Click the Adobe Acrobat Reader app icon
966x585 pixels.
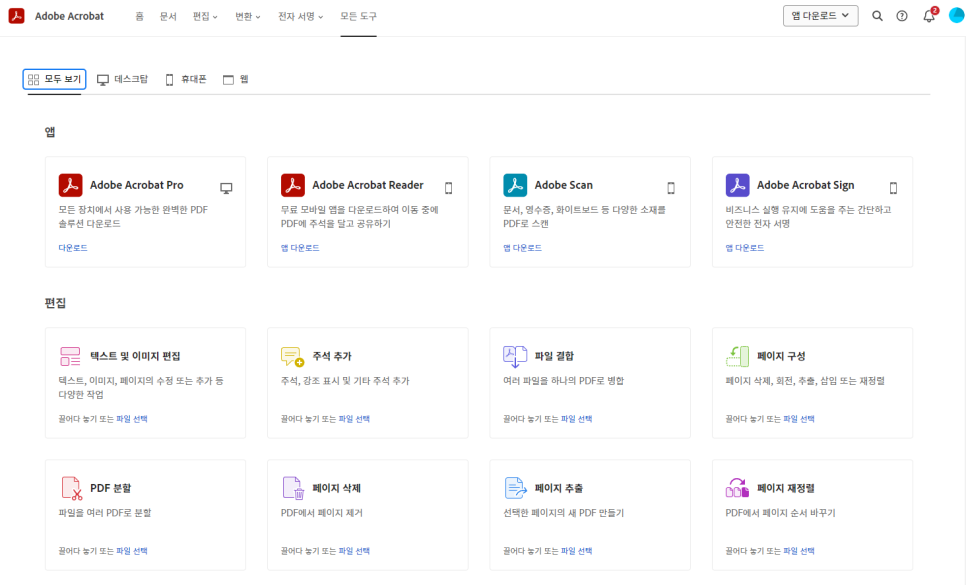293,185
